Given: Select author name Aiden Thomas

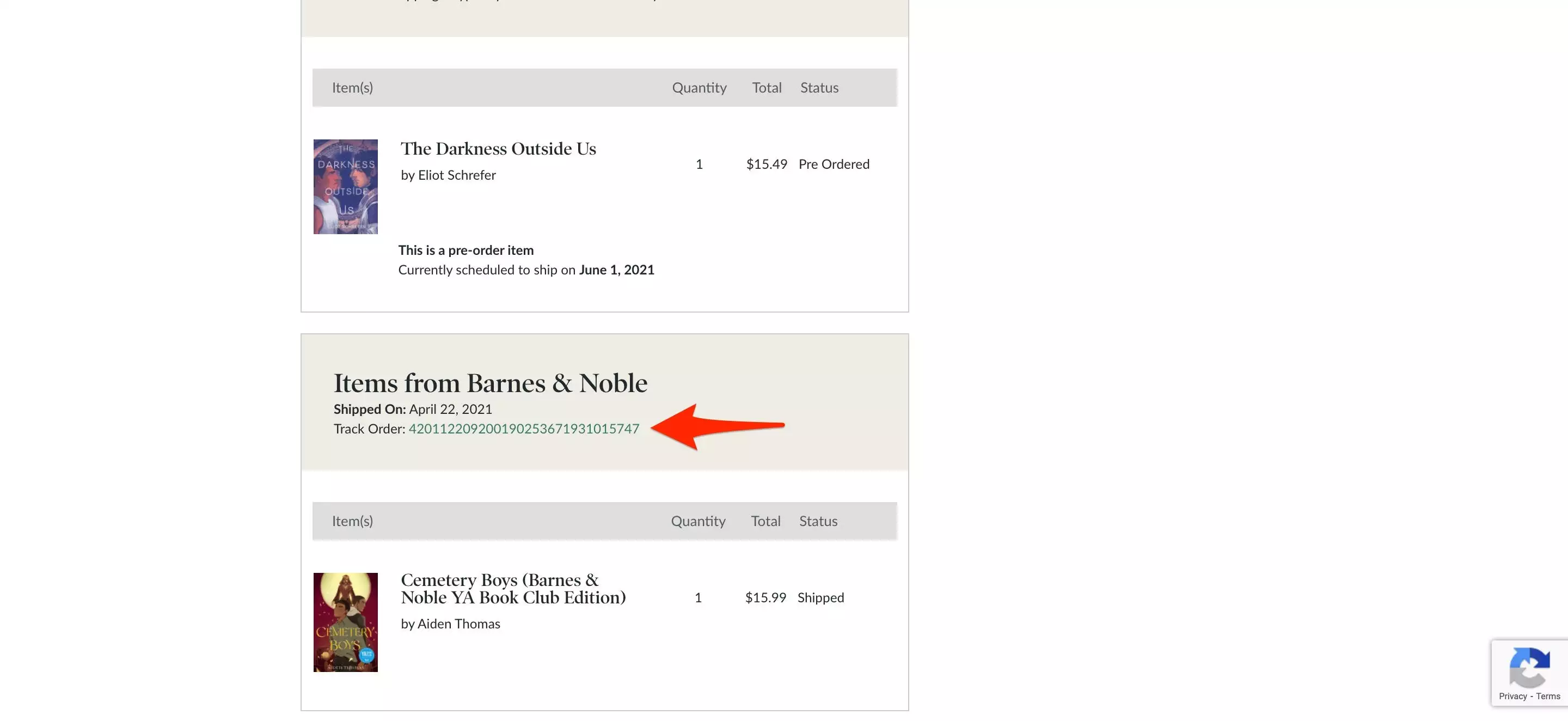Looking at the screenshot, I should [x=458, y=624].
